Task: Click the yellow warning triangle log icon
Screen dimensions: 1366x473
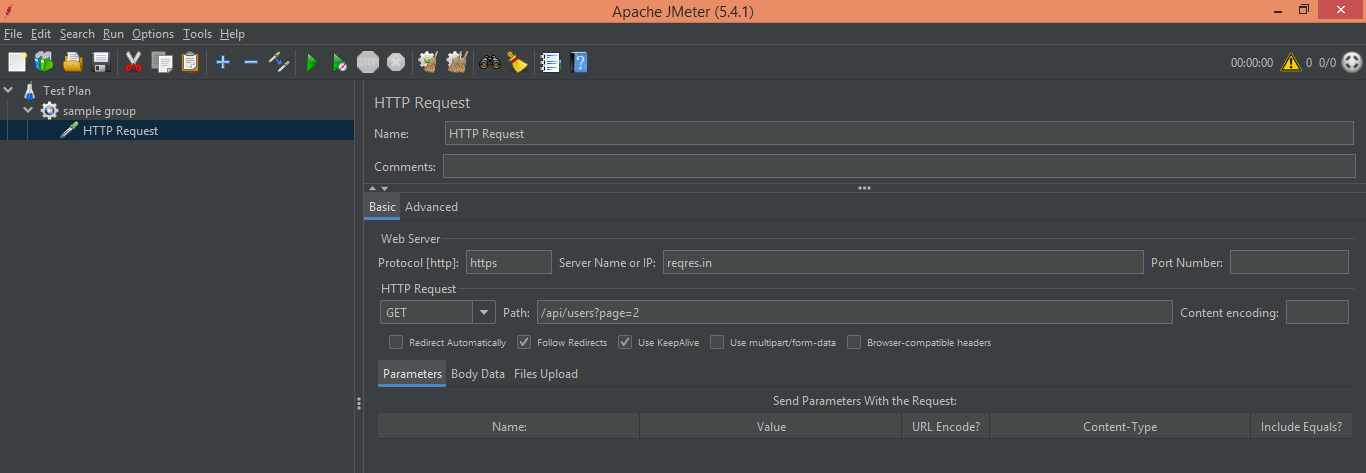Action: [1291, 62]
